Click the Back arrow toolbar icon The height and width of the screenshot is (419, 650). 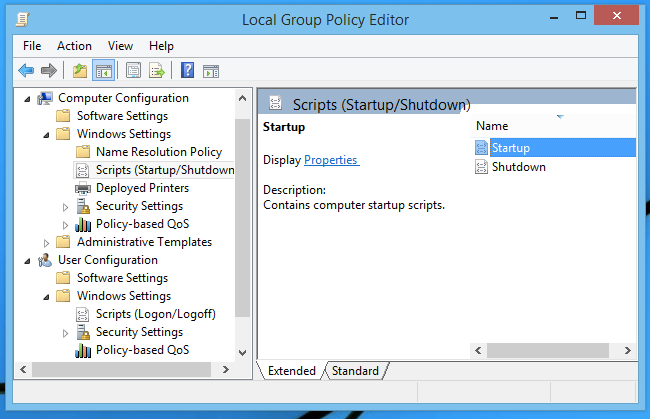[x=26, y=70]
